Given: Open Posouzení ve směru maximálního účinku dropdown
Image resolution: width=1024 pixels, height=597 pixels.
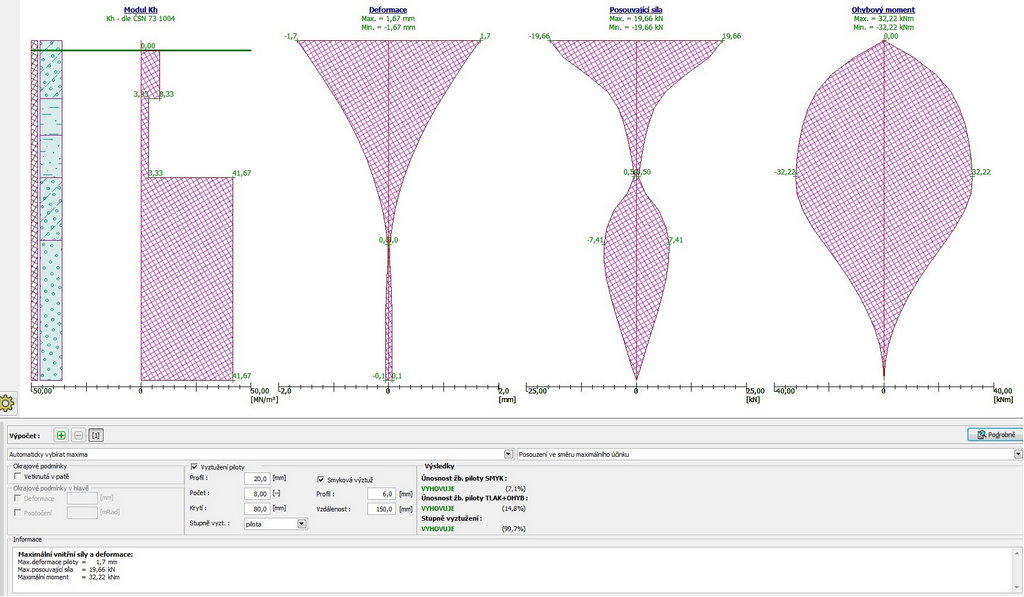Looking at the screenshot, I should pos(1017,454).
